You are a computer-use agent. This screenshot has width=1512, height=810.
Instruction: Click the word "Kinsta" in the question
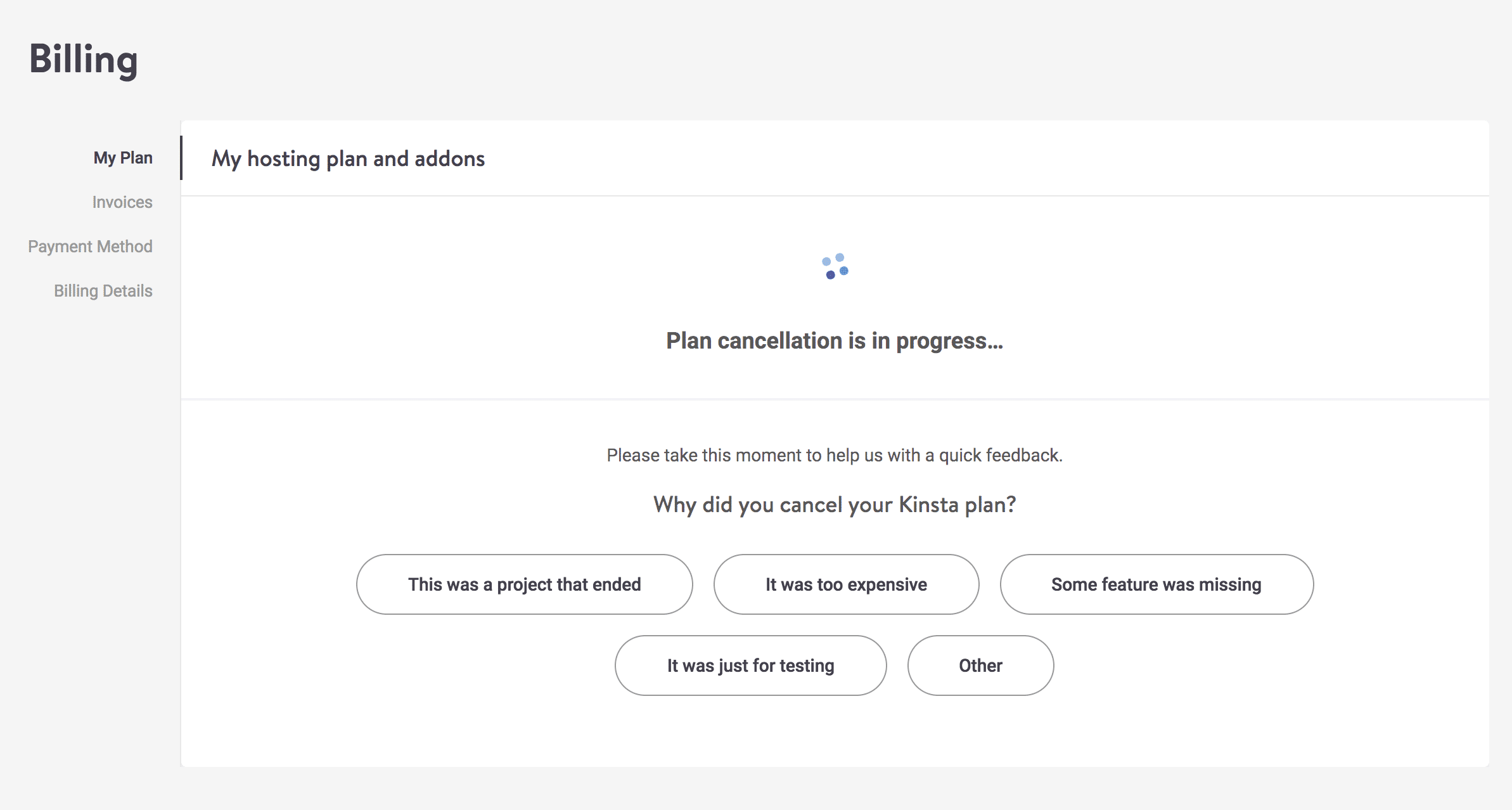tap(928, 505)
